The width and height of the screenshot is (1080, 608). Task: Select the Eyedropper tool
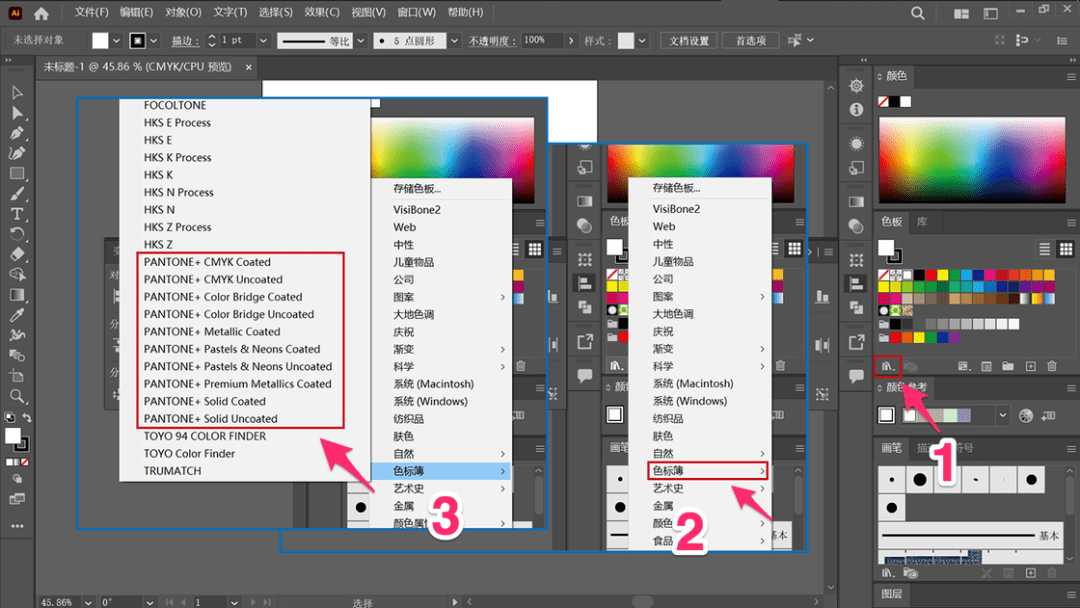tap(17, 315)
